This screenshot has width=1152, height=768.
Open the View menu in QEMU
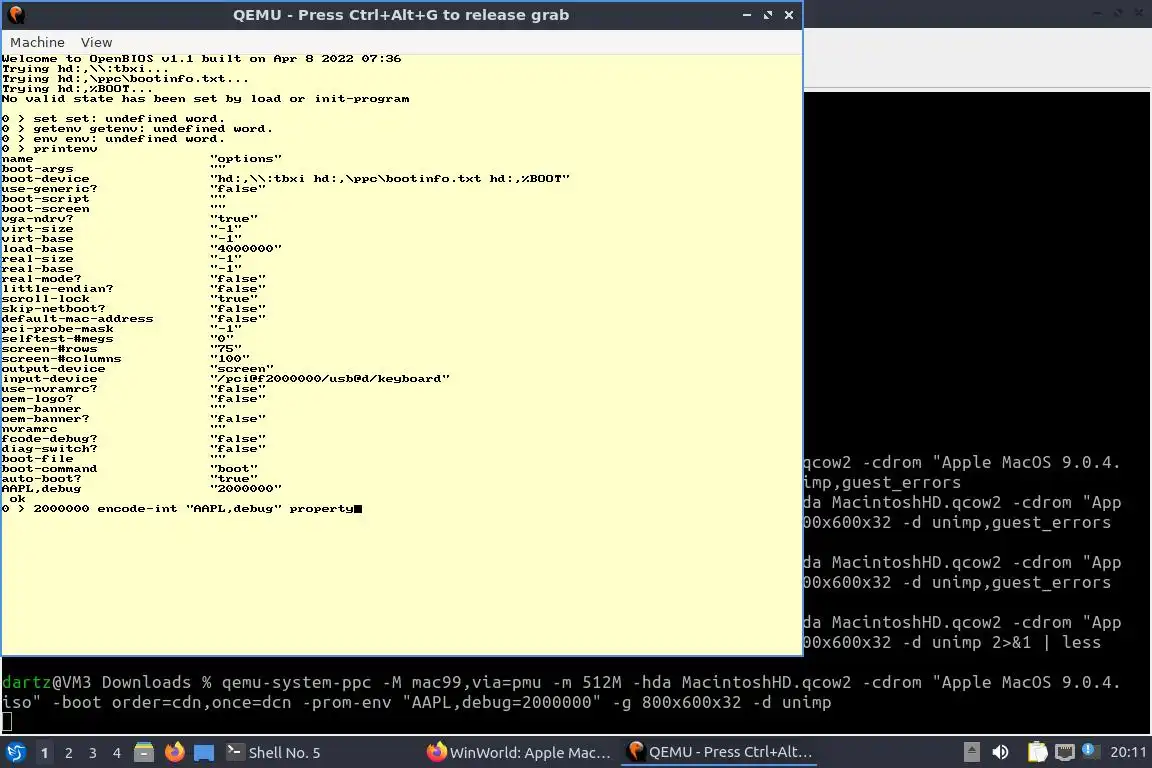point(96,43)
